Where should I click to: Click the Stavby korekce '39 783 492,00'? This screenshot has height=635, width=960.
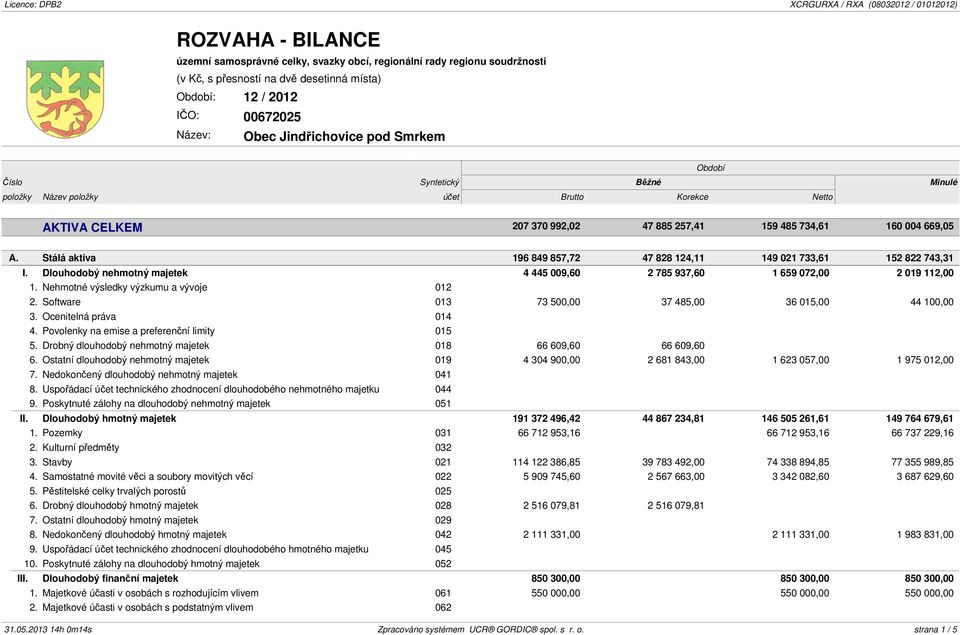[x=673, y=462]
